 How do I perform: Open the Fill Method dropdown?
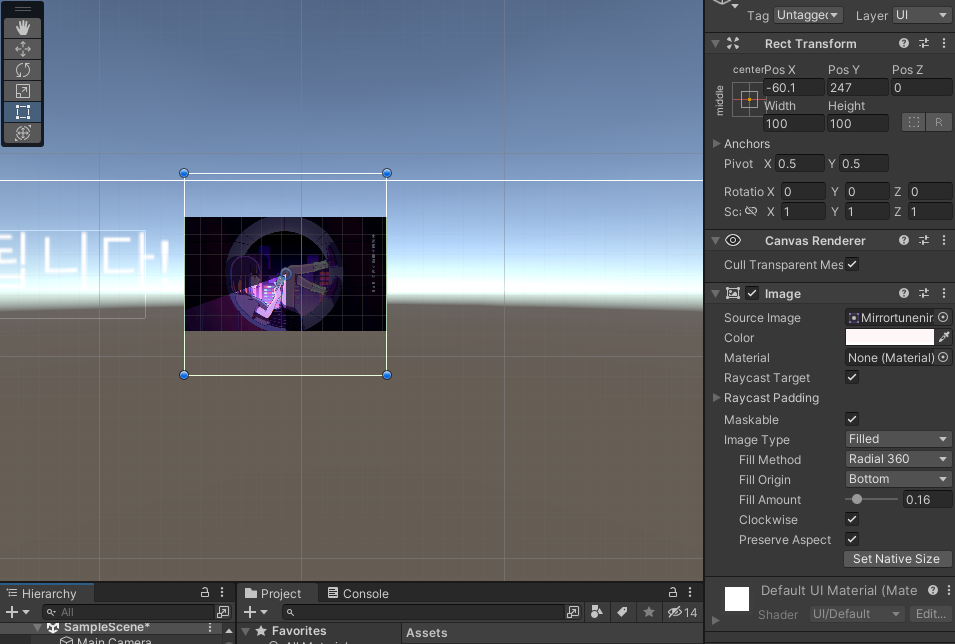tap(898, 459)
